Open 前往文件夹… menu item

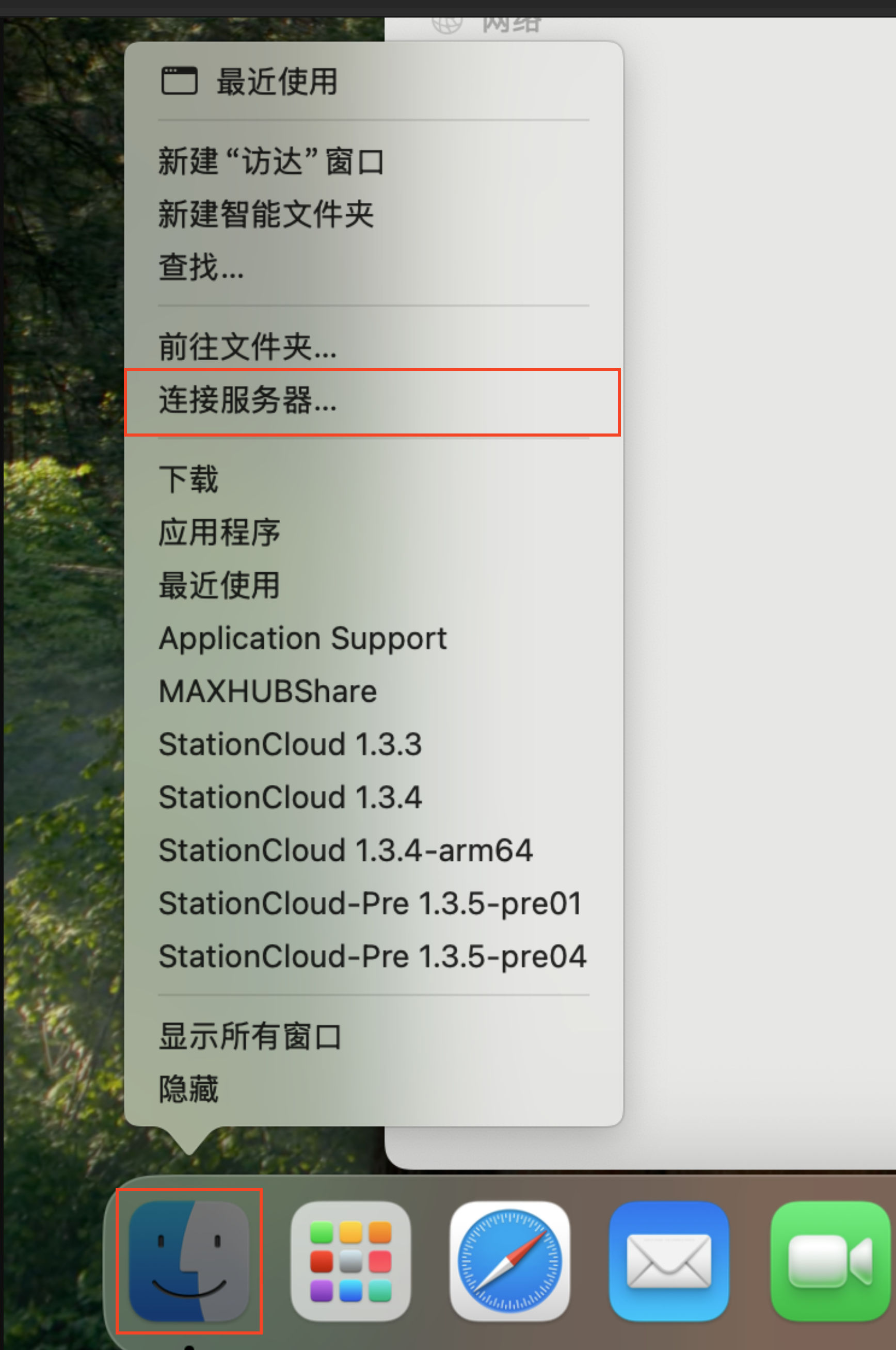pos(248,346)
